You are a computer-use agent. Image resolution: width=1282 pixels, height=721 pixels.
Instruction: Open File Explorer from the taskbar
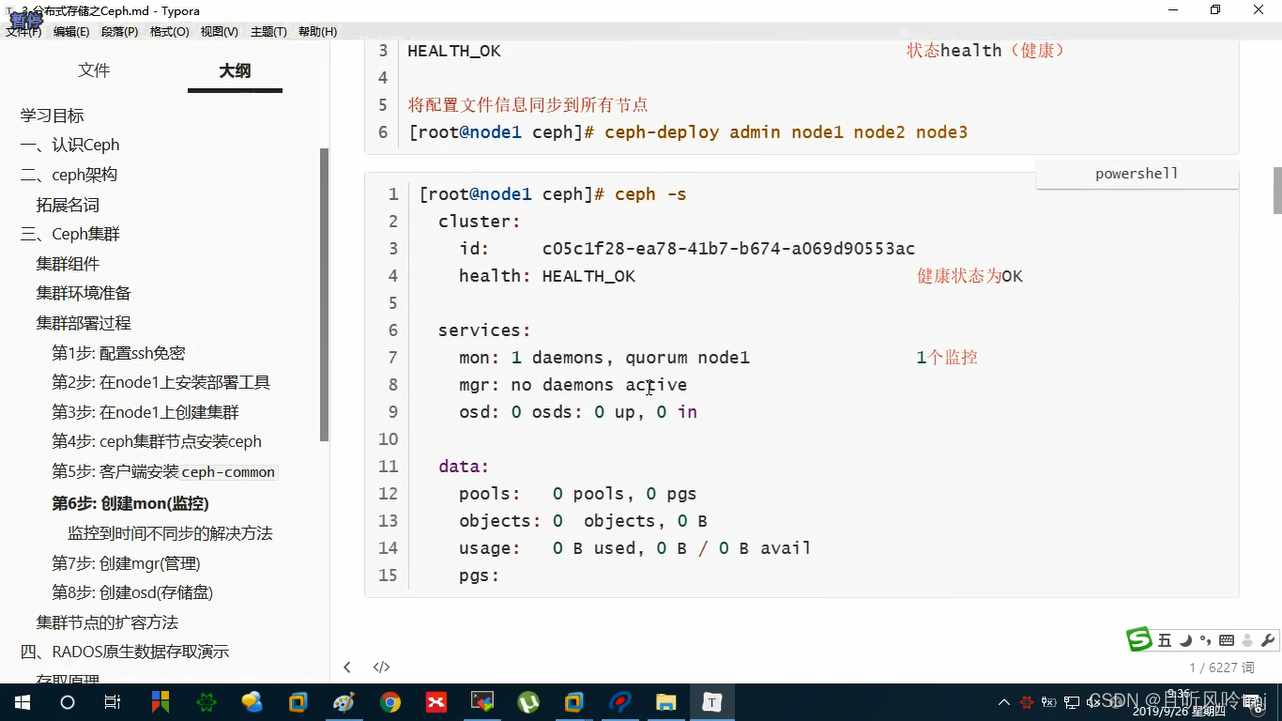tap(666, 702)
